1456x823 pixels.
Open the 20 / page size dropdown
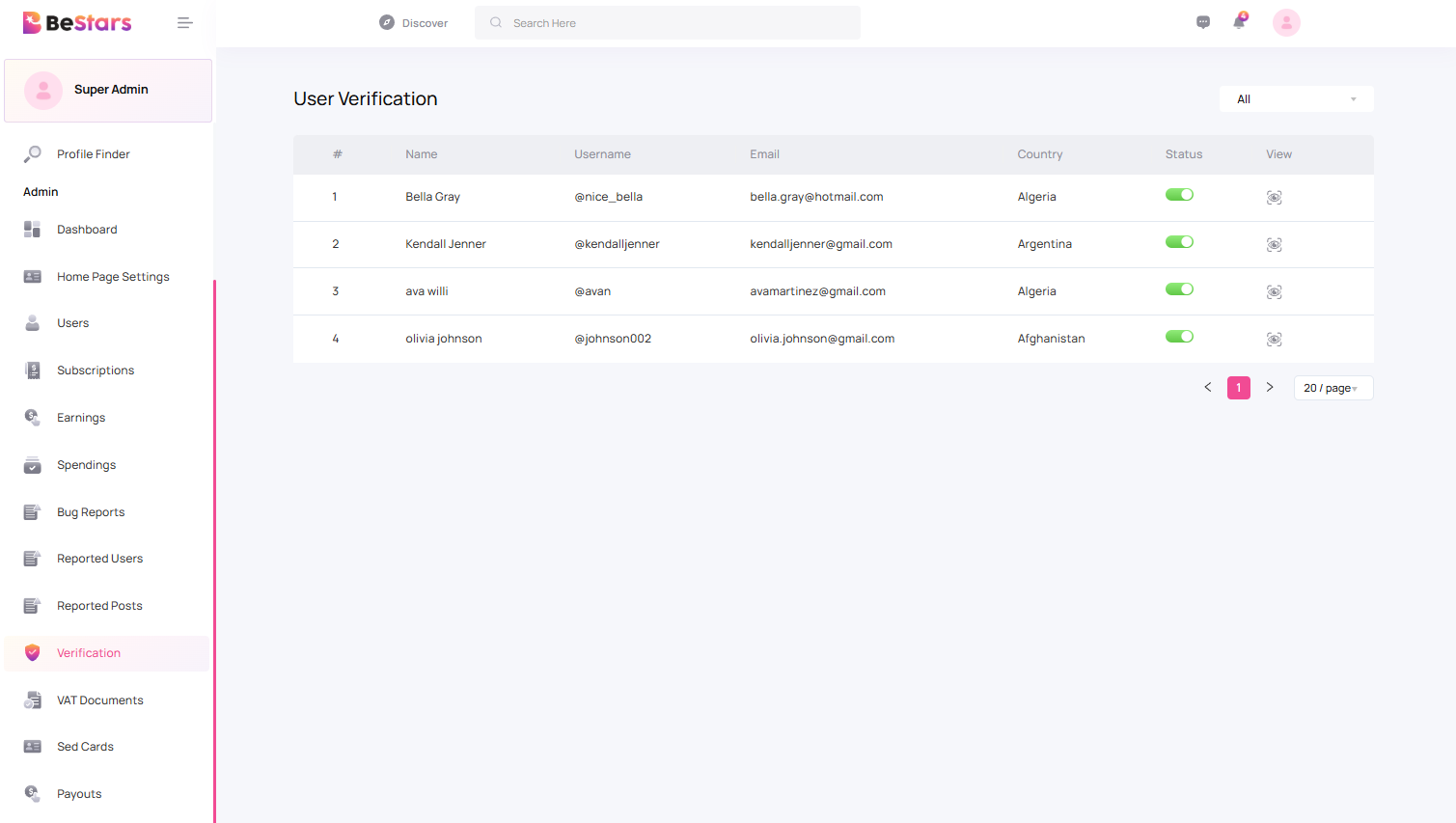[1332, 388]
